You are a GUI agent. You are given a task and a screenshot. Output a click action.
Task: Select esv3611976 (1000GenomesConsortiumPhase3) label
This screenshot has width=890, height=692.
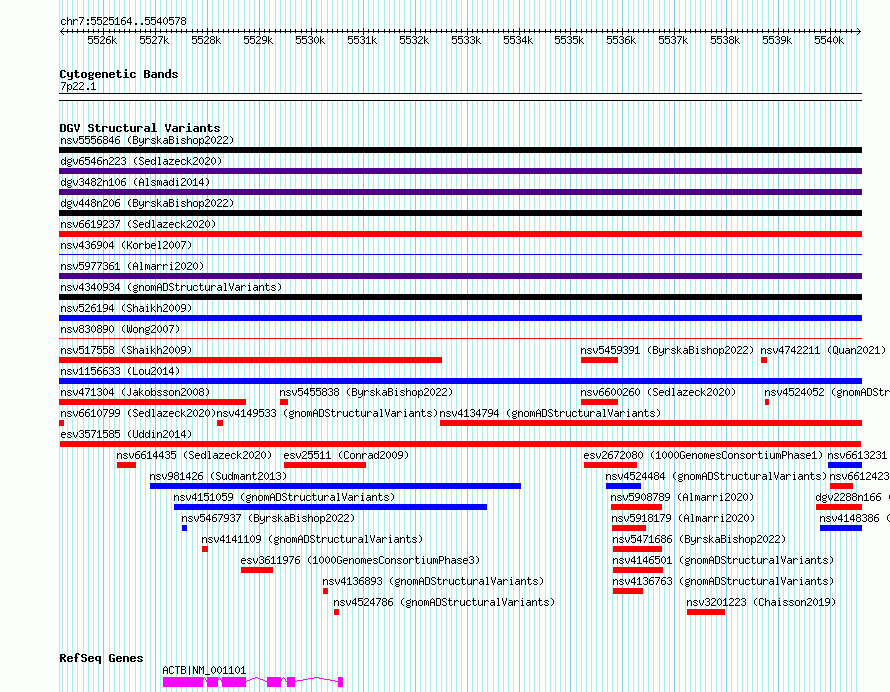coord(360,560)
